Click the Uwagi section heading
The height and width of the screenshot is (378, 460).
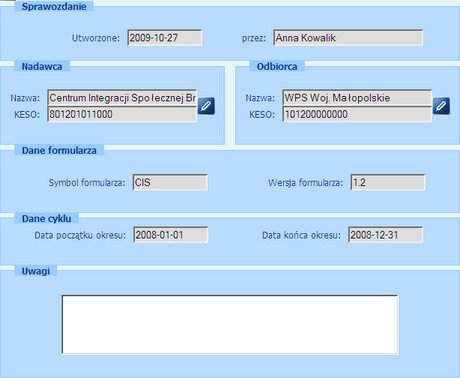[36, 271]
